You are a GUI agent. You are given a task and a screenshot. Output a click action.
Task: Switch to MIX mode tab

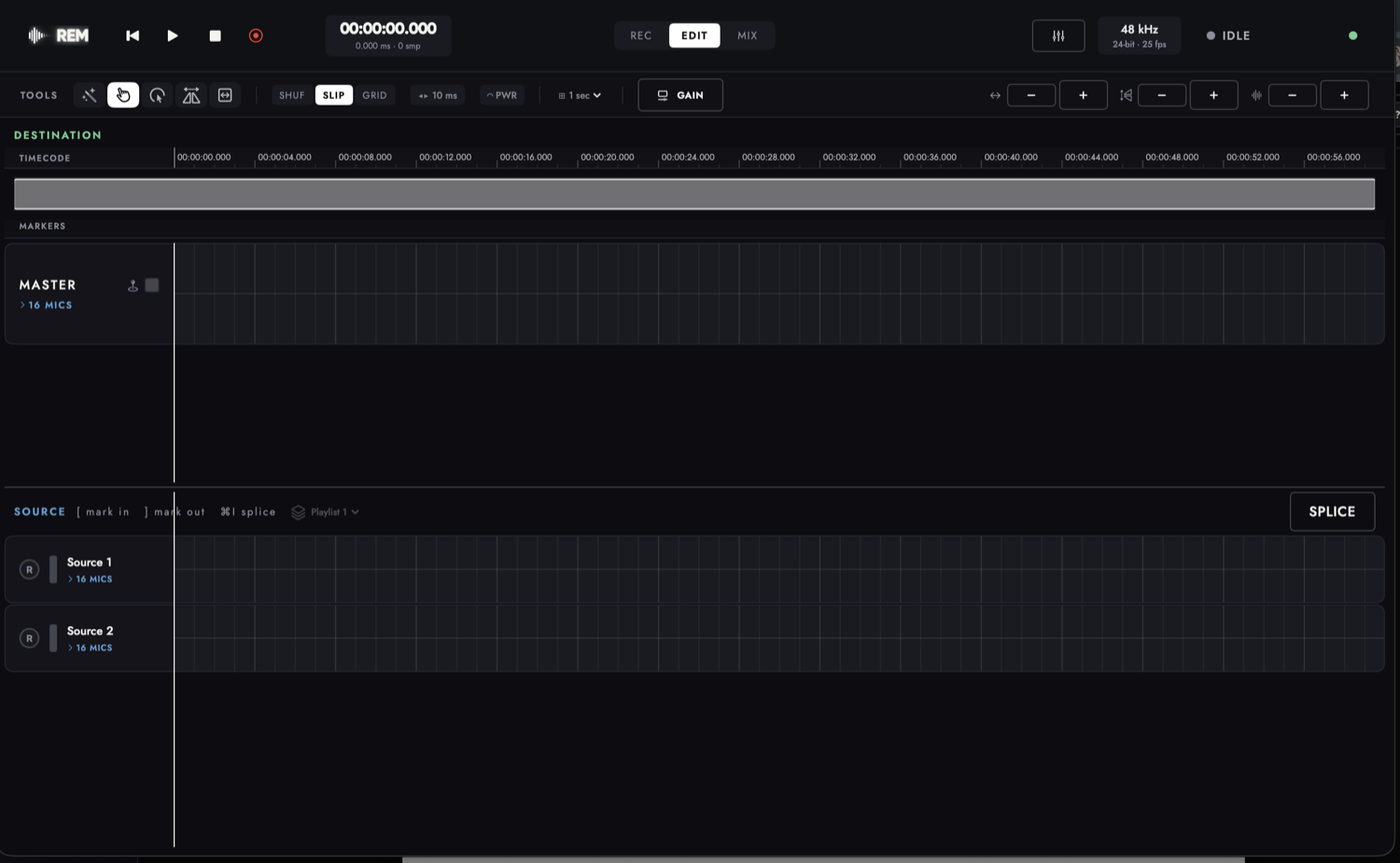tap(748, 35)
